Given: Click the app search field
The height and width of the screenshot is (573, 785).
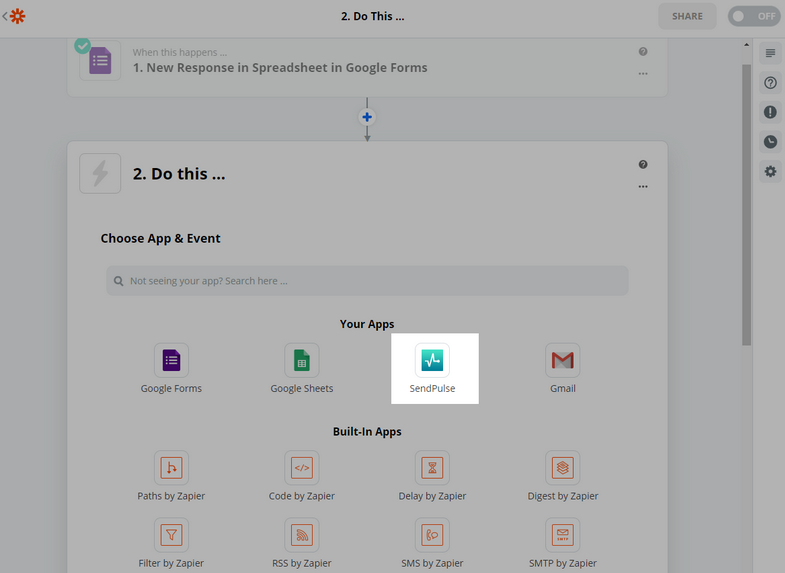Looking at the screenshot, I should coord(367,281).
